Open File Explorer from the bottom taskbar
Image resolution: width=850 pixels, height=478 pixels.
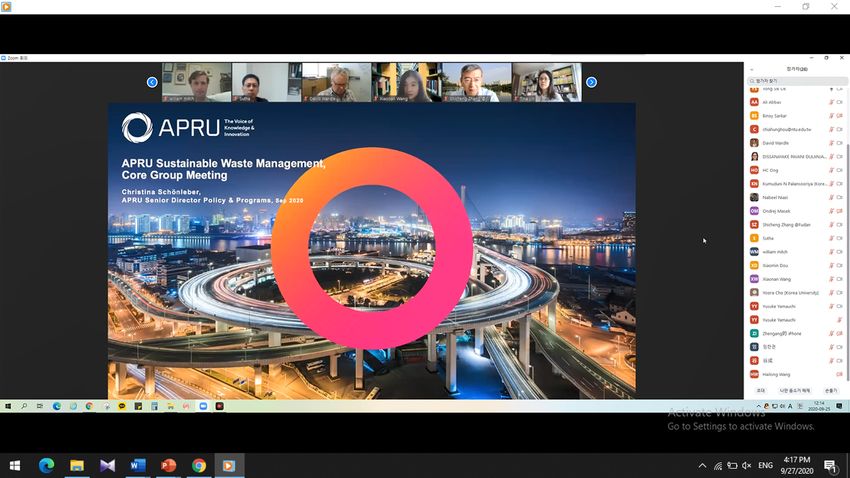77,466
